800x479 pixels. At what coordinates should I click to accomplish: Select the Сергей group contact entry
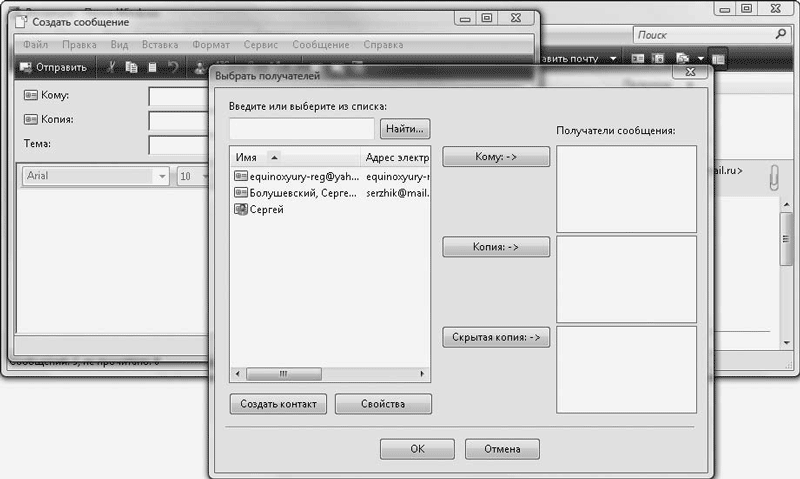tap(266, 209)
